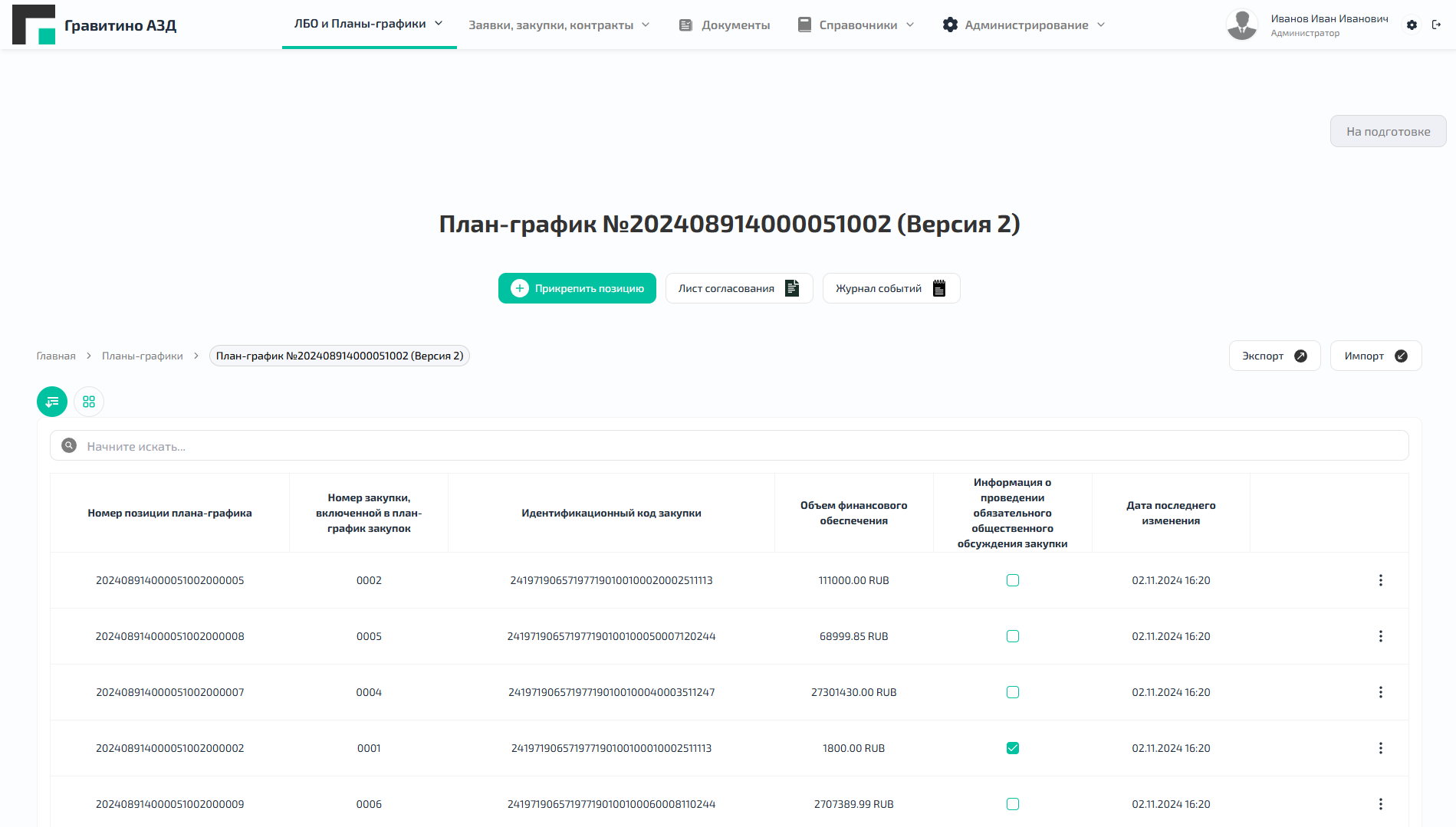
Task: Click the Документы document icon
Action: 685,25
